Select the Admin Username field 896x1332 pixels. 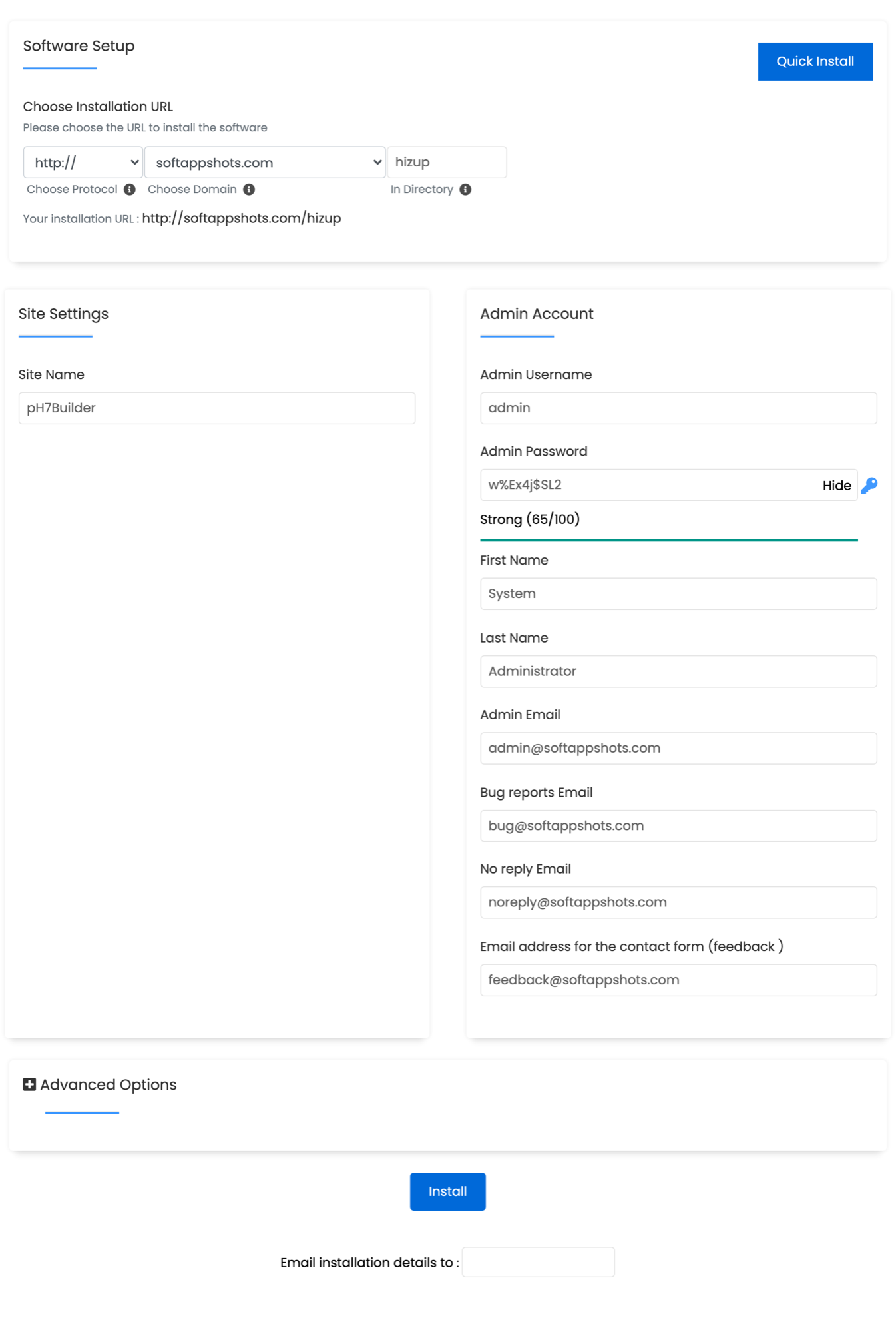(x=678, y=408)
